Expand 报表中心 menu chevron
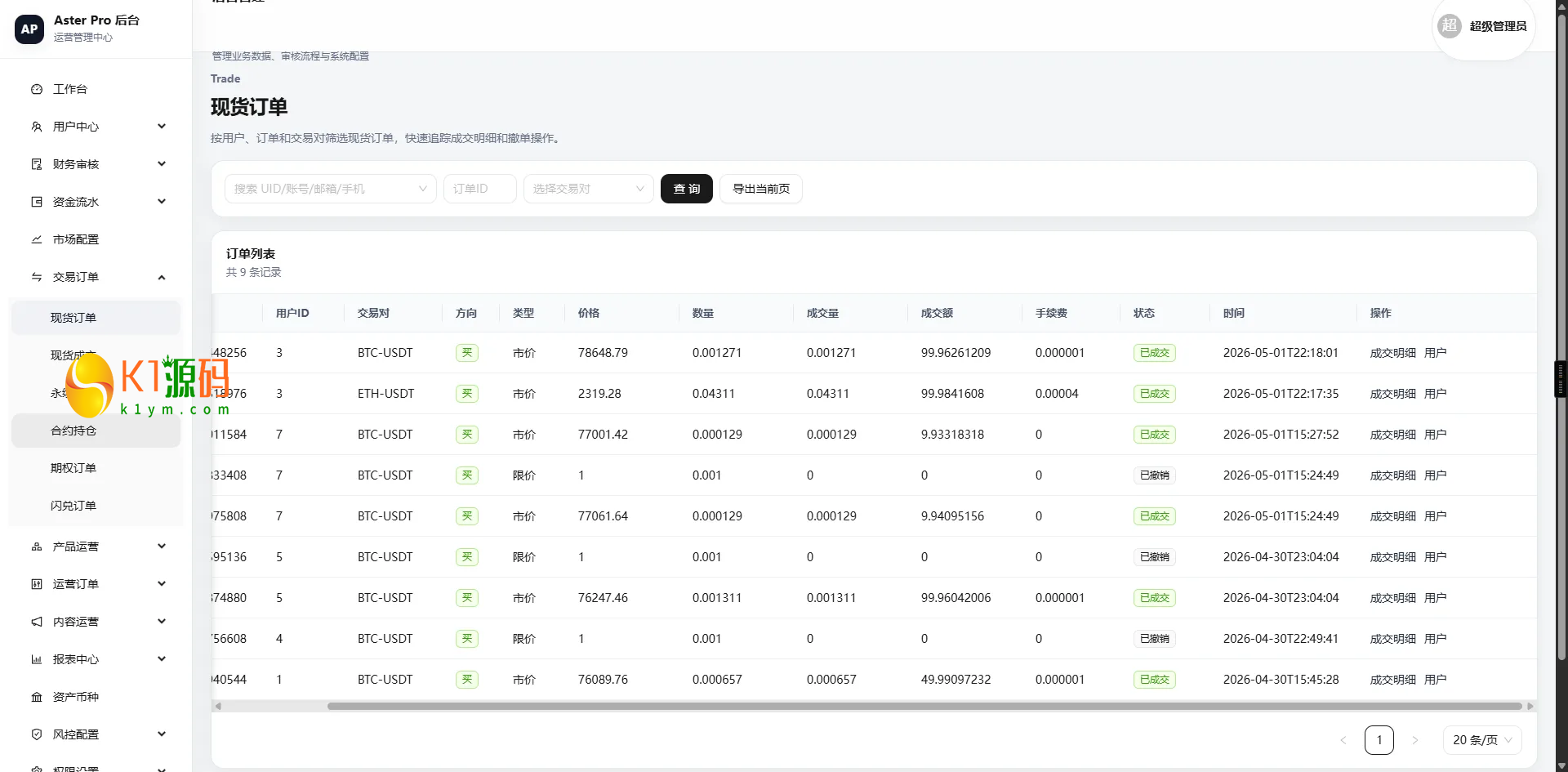This screenshot has height=772, width=1568. (x=162, y=659)
